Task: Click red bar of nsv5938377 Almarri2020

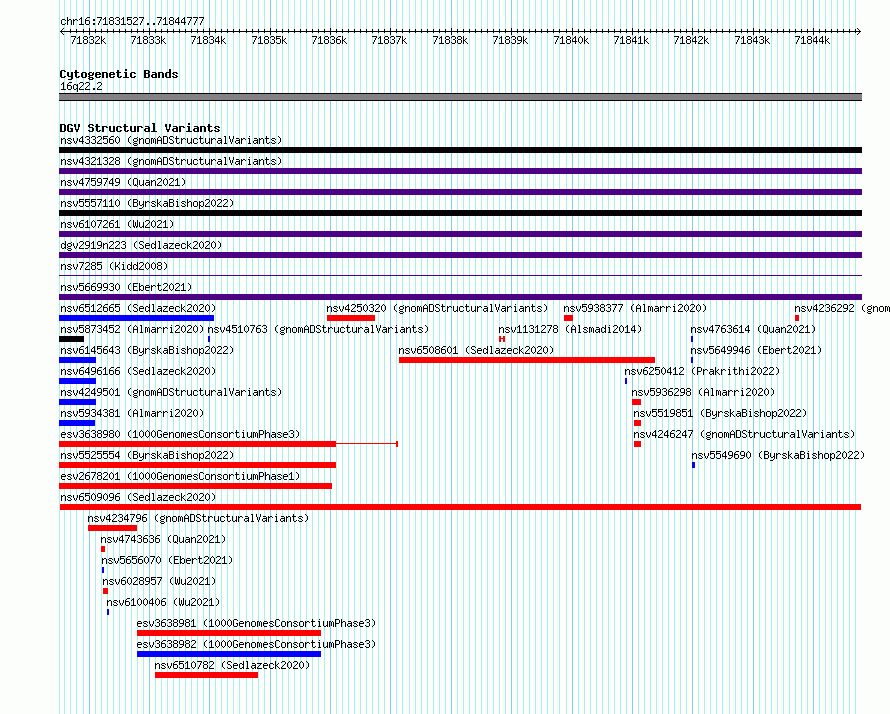Action: tap(568, 318)
